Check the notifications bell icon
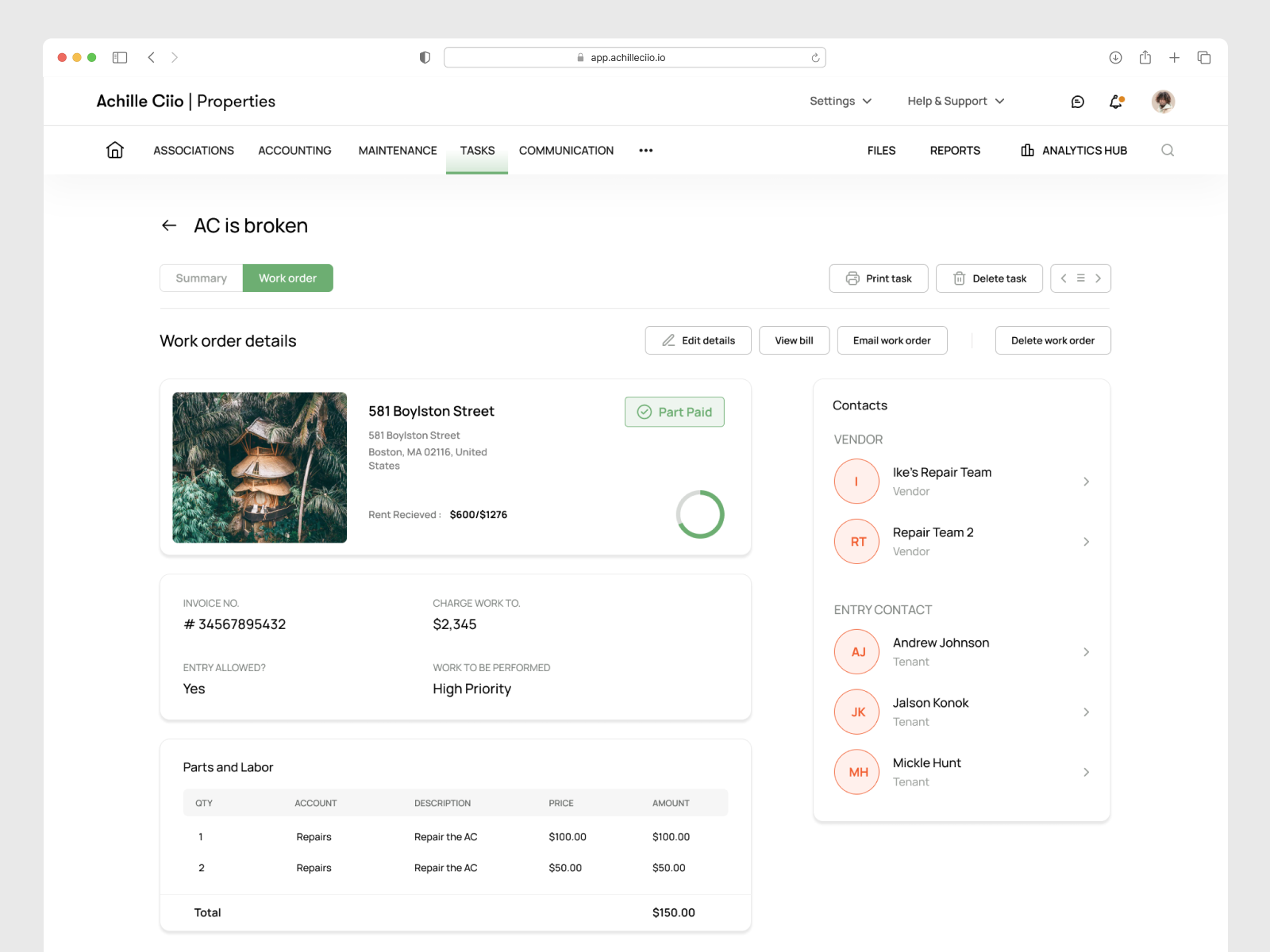This screenshot has width=1270, height=952. tap(1115, 101)
